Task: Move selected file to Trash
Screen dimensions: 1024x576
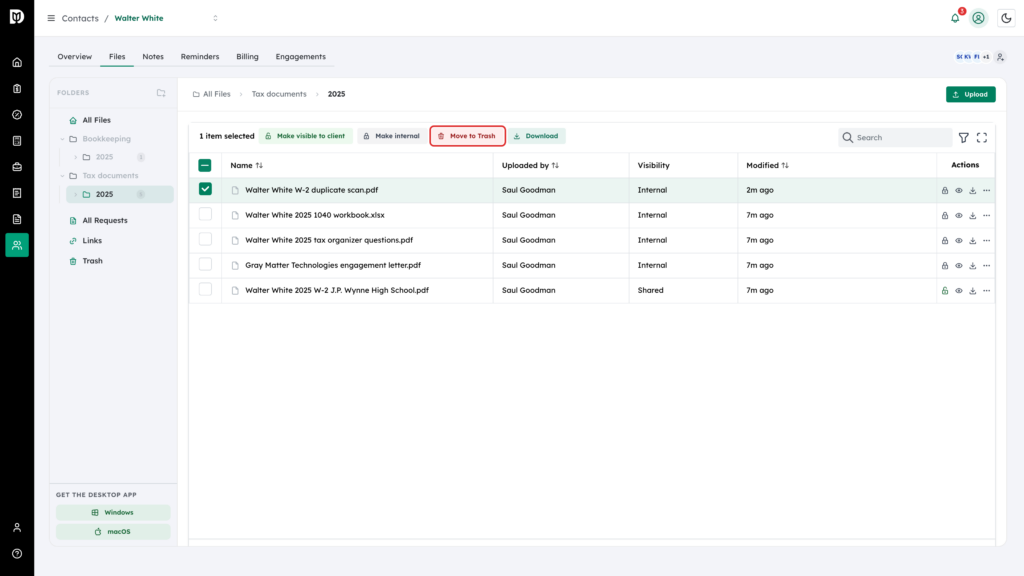Action: click(467, 136)
